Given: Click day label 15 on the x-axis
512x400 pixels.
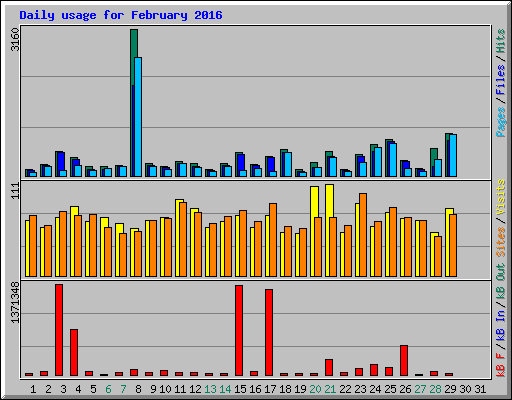Looking at the screenshot, I should pos(240,389).
